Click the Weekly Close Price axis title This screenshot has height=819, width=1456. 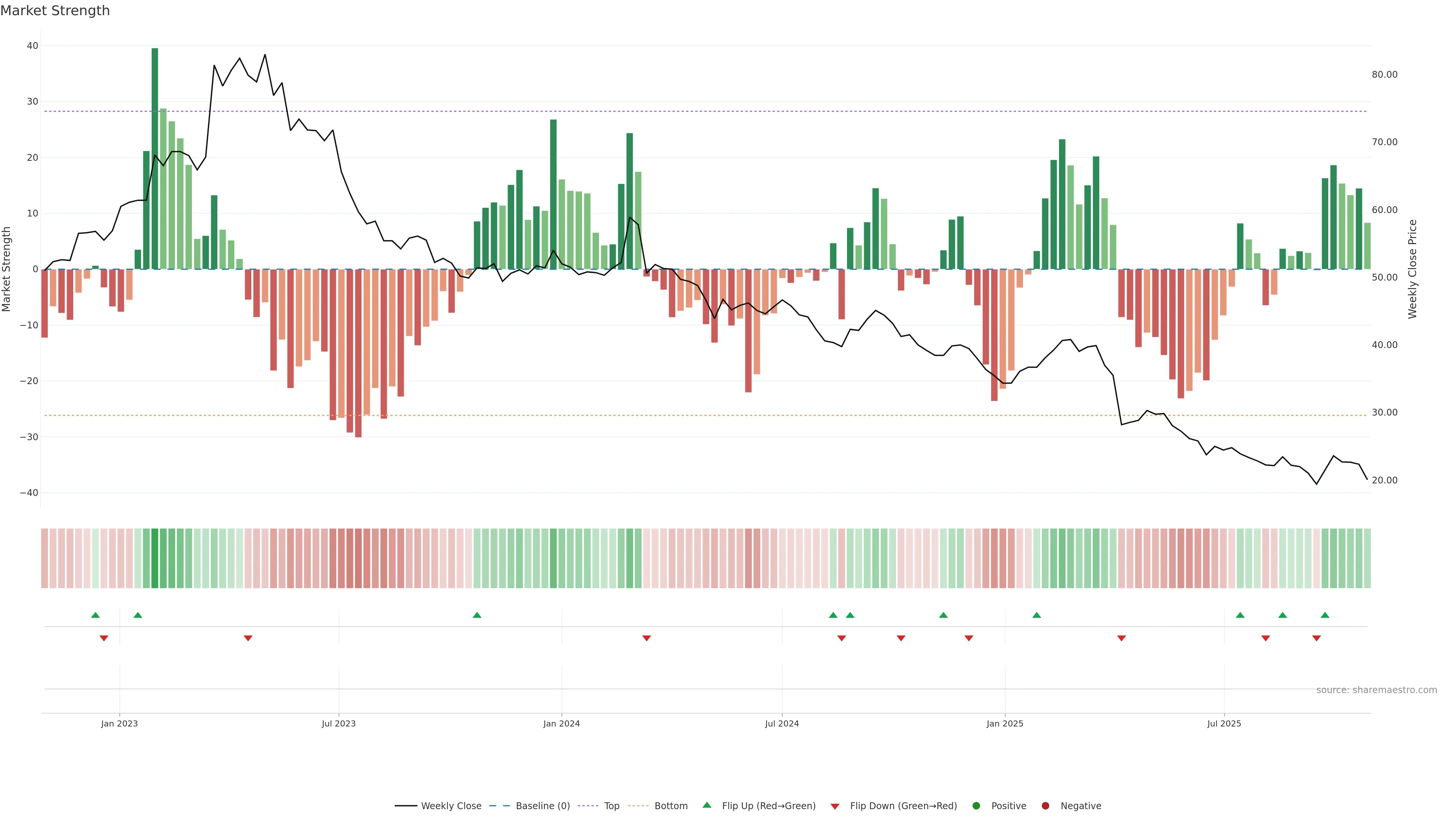tap(1412, 269)
